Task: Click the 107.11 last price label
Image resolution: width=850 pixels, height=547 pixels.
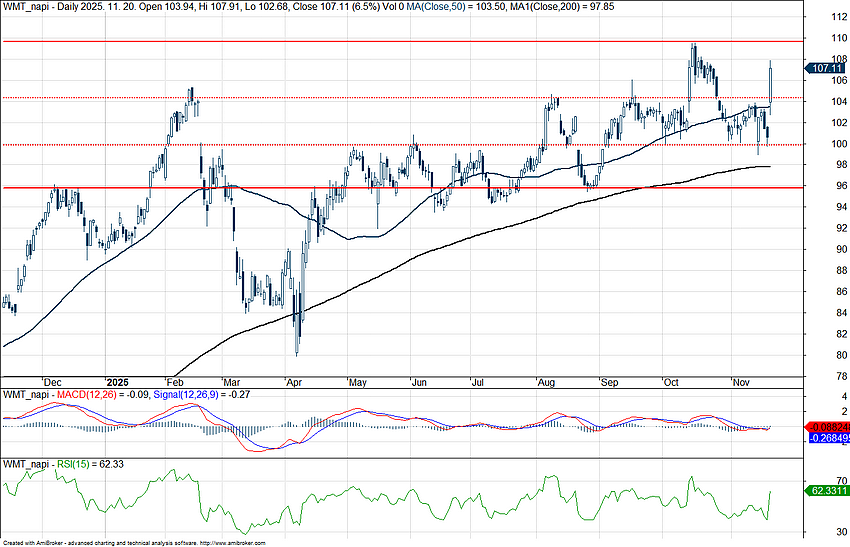Action: [826, 68]
